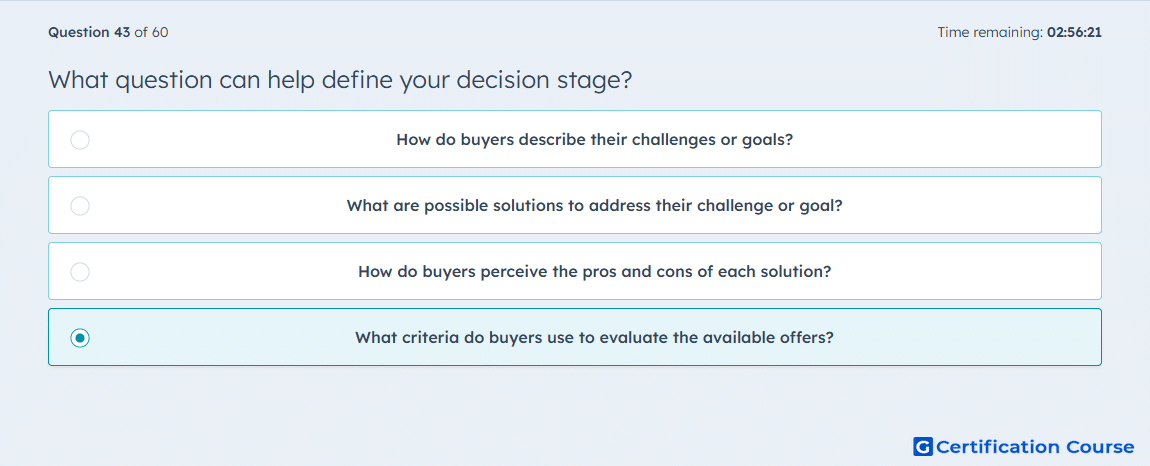Click the 'Time remaining:' label
Screen dimensions: 1150x466
tap(990, 32)
